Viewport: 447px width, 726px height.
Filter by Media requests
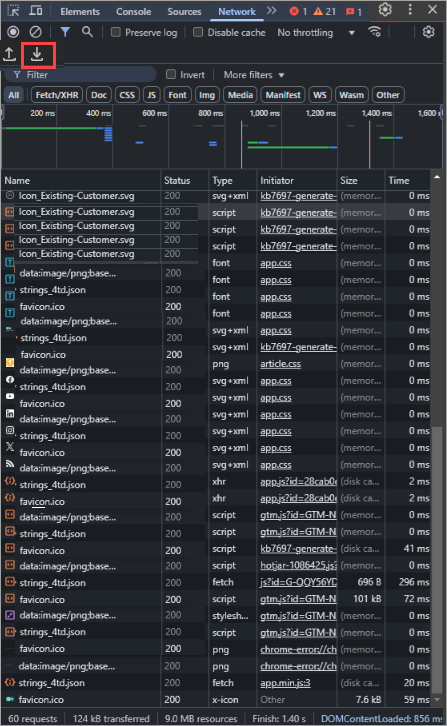point(240,95)
